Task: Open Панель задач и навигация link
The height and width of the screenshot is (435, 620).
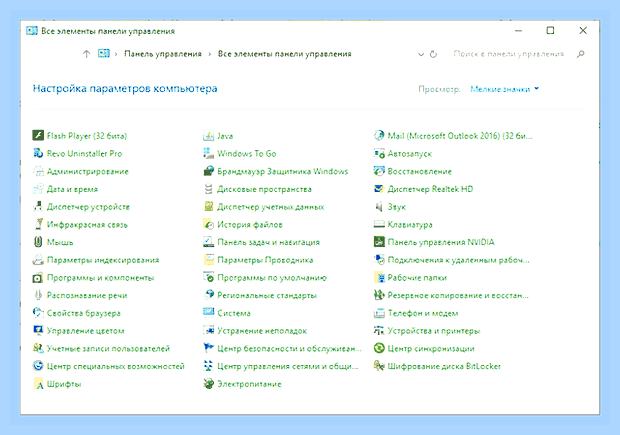Action: [268, 242]
